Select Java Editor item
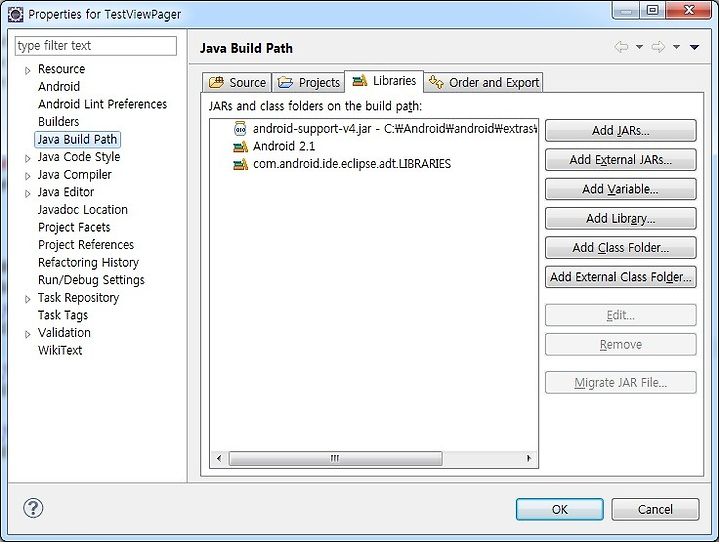 [66, 192]
